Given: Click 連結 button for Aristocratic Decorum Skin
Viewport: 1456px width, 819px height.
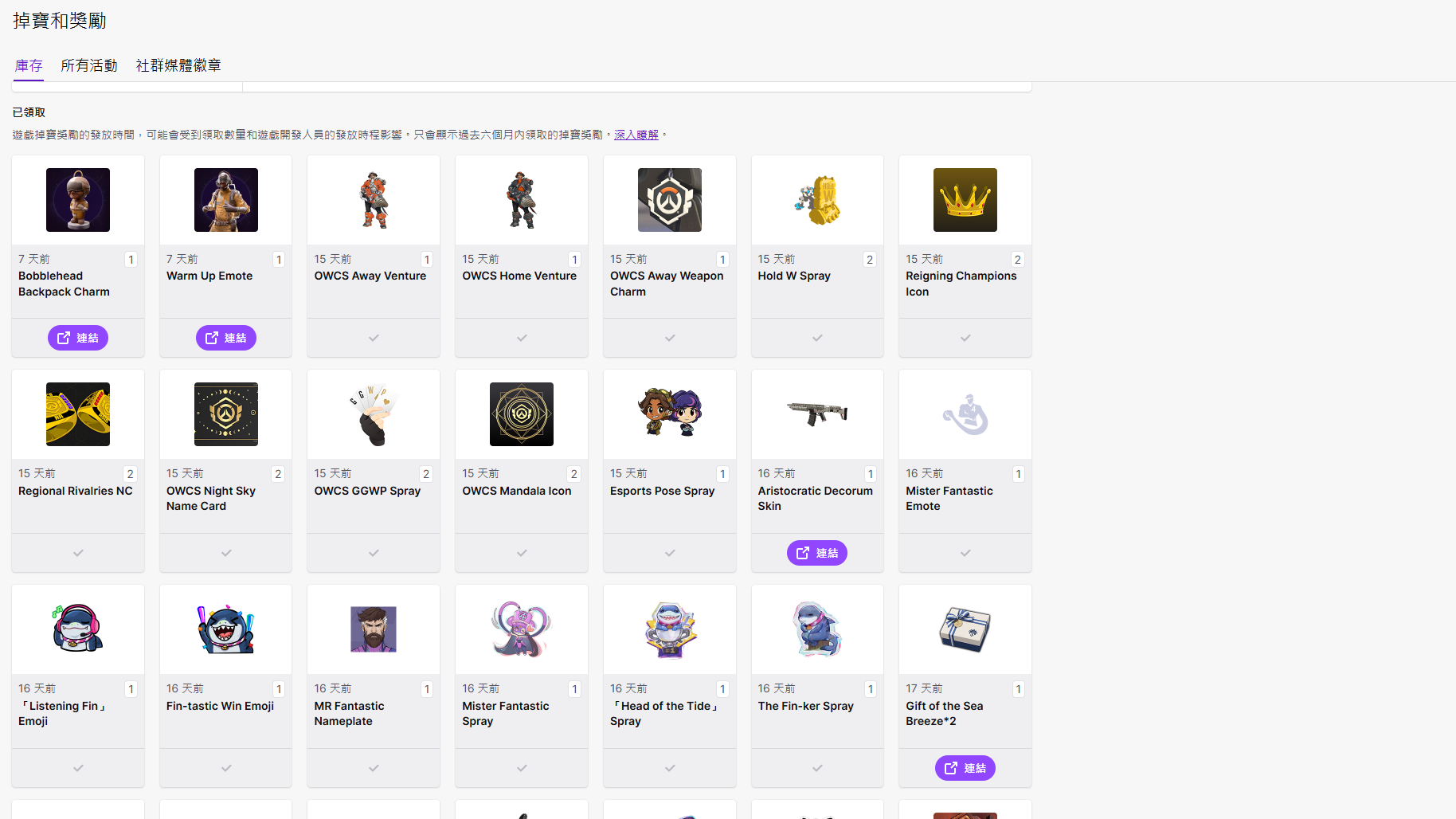Looking at the screenshot, I should coord(816,553).
